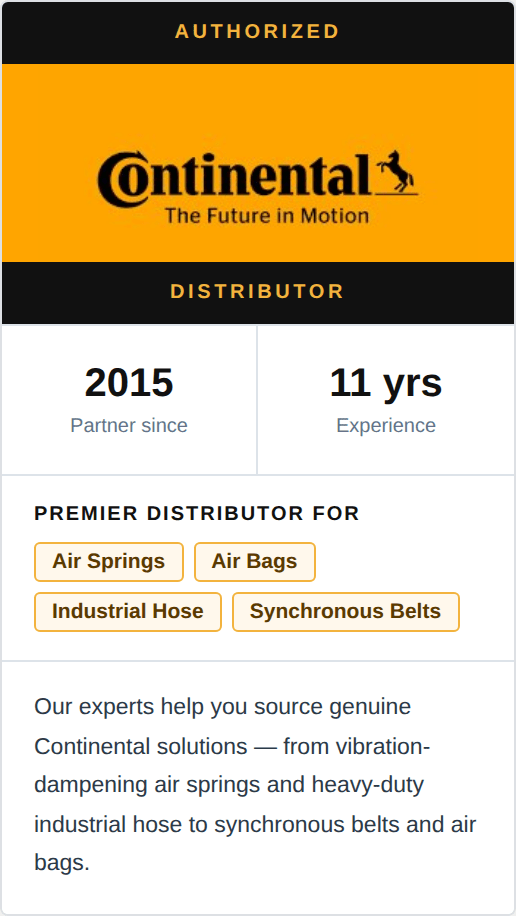
Task: Click the DISTRIBUTOR banner text
Action: point(257,292)
